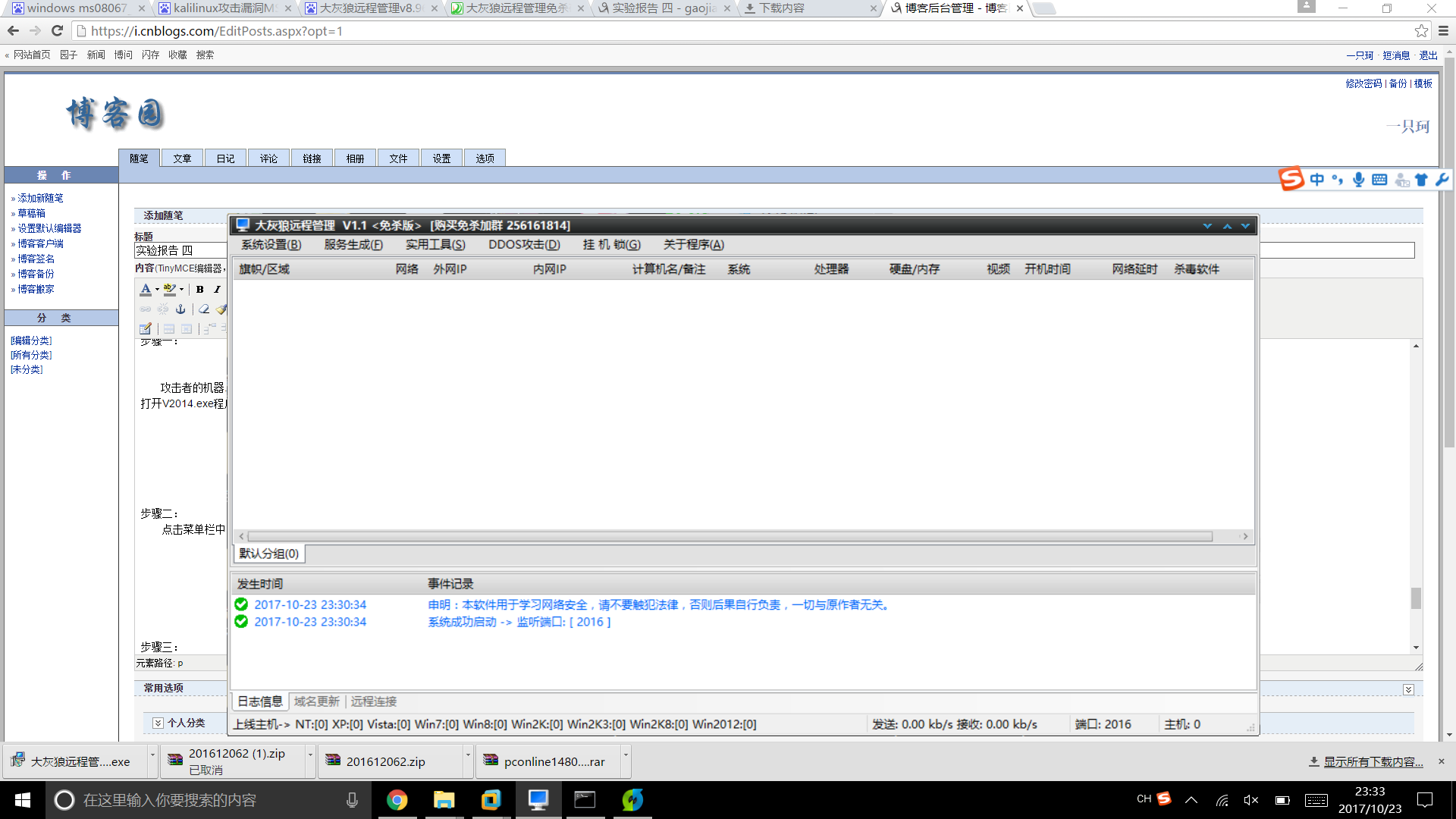Open text color dropdown arrow
This screenshot has width=1456, height=819.
157,289
